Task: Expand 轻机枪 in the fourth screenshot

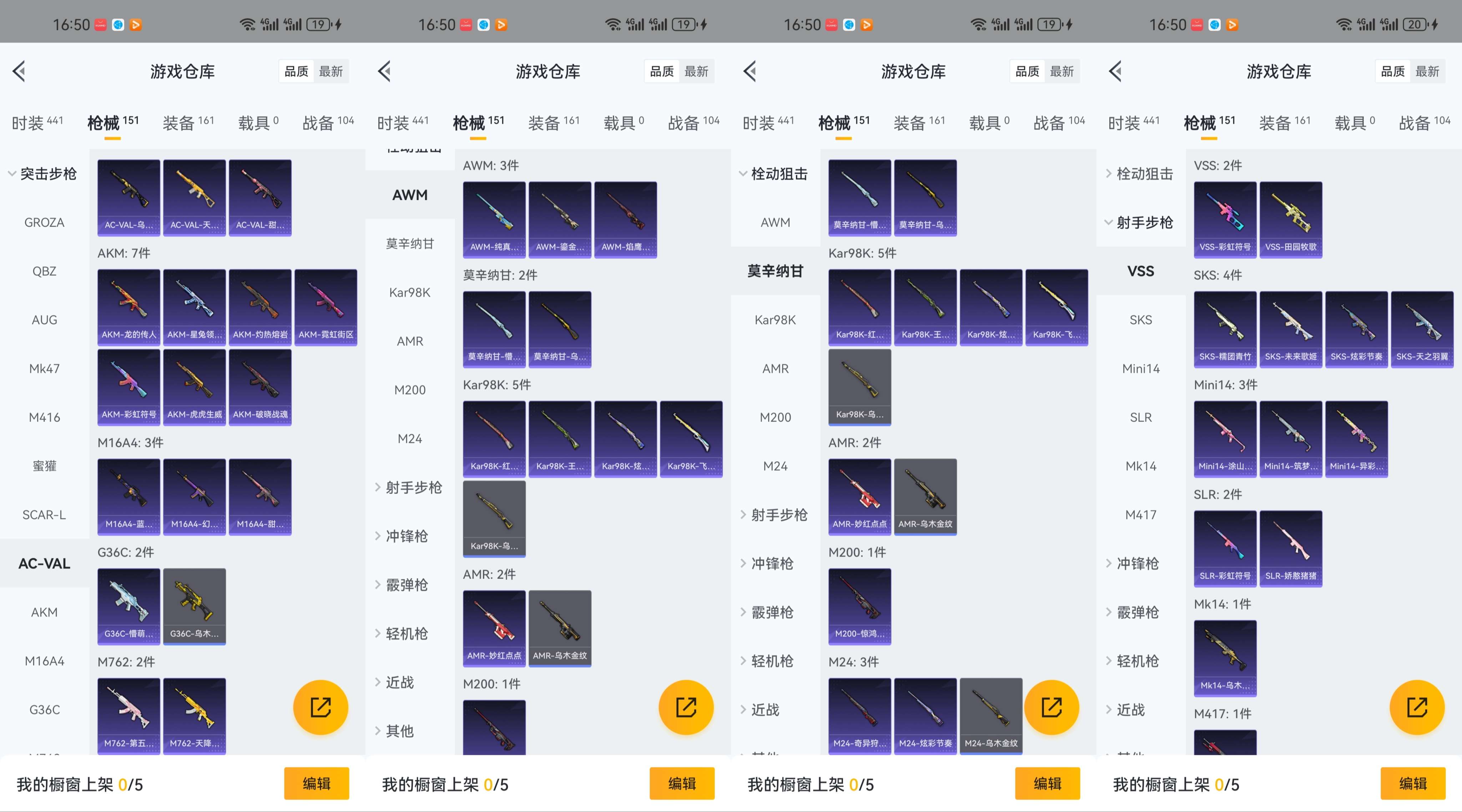Action: click(x=1133, y=661)
